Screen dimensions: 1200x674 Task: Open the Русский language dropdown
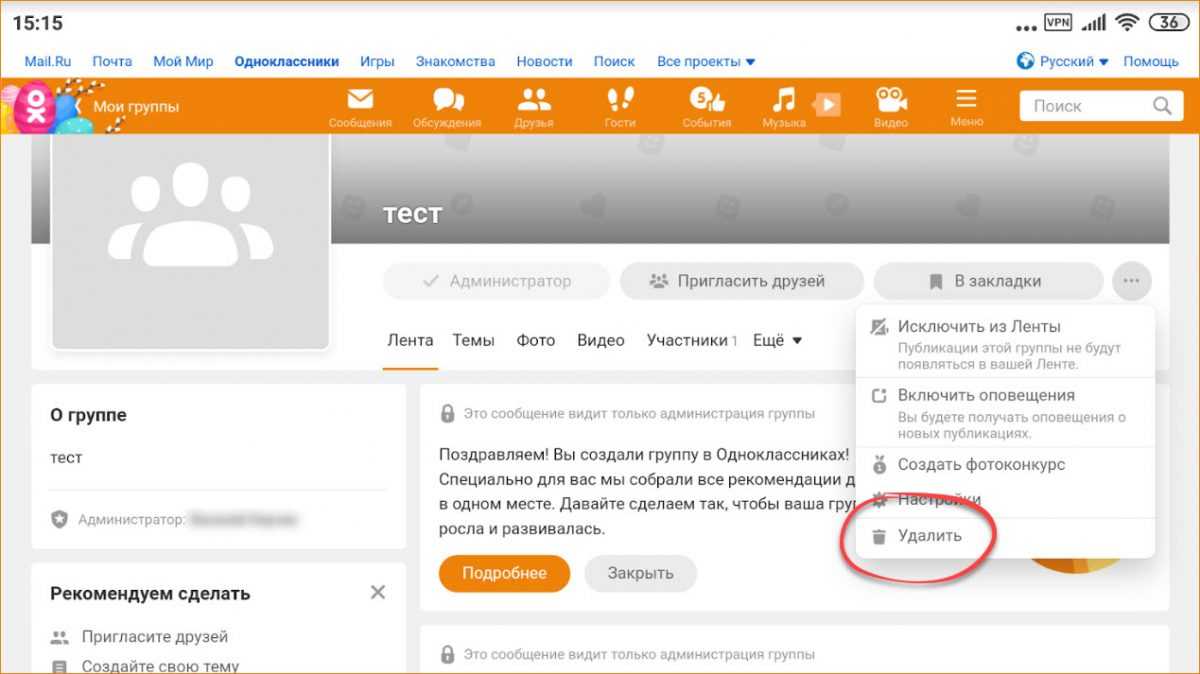pyautogui.click(x=1074, y=61)
